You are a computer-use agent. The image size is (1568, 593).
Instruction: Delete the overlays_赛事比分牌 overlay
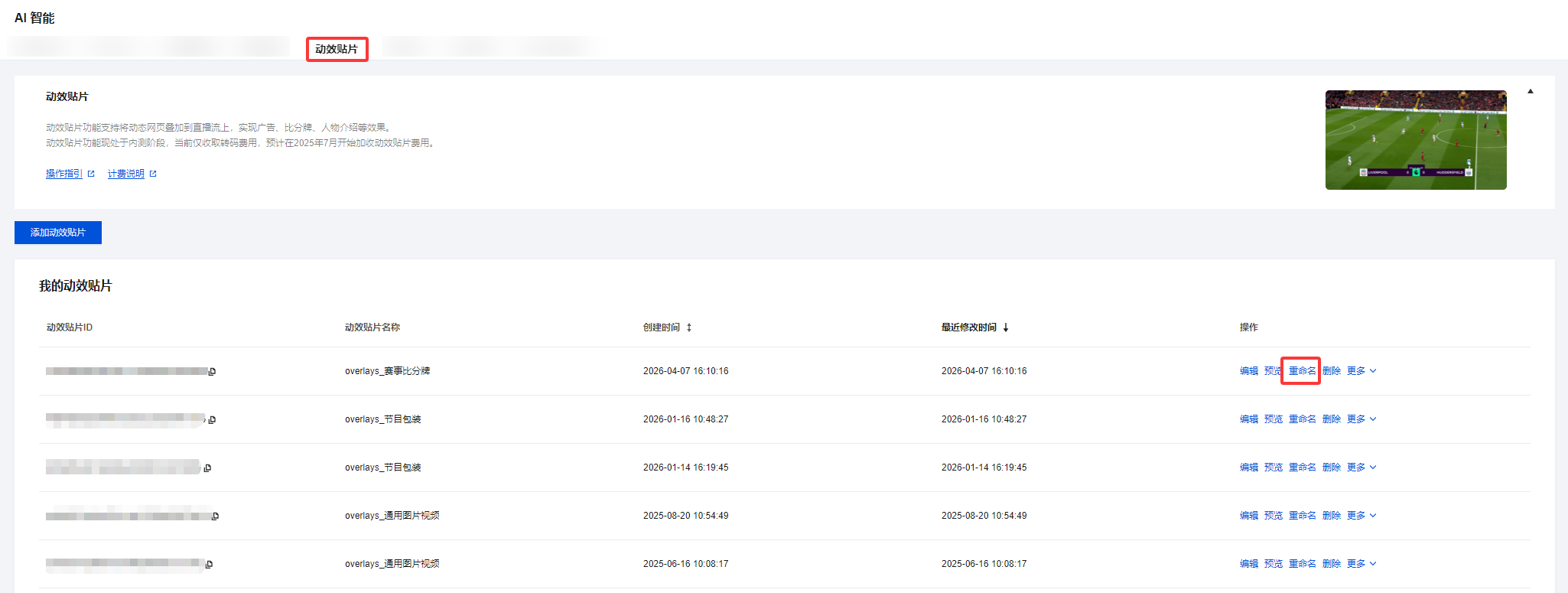click(1332, 371)
